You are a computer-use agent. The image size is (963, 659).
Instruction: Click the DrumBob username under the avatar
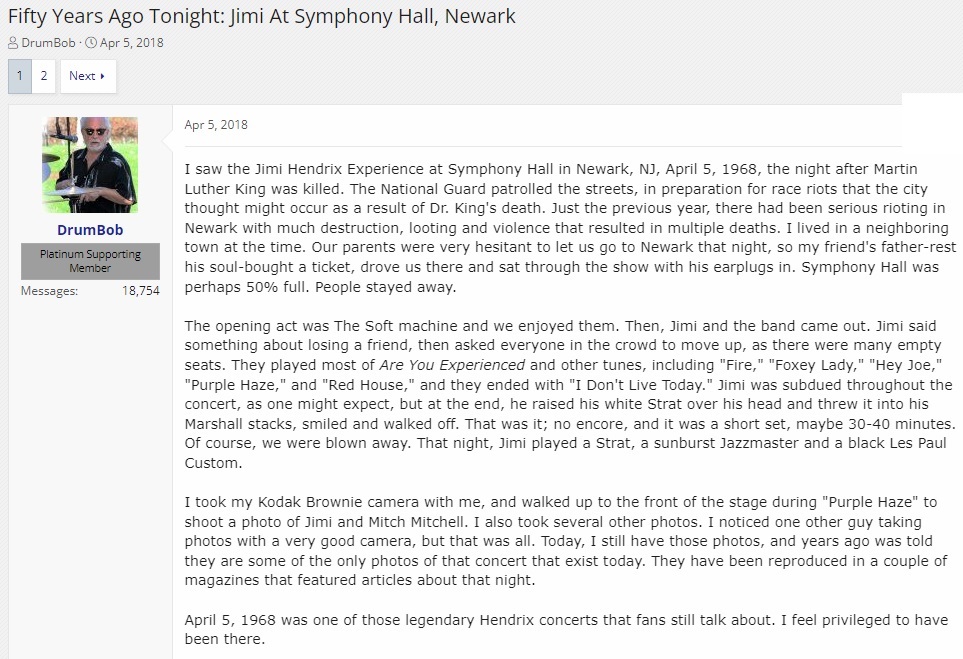click(90, 230)
